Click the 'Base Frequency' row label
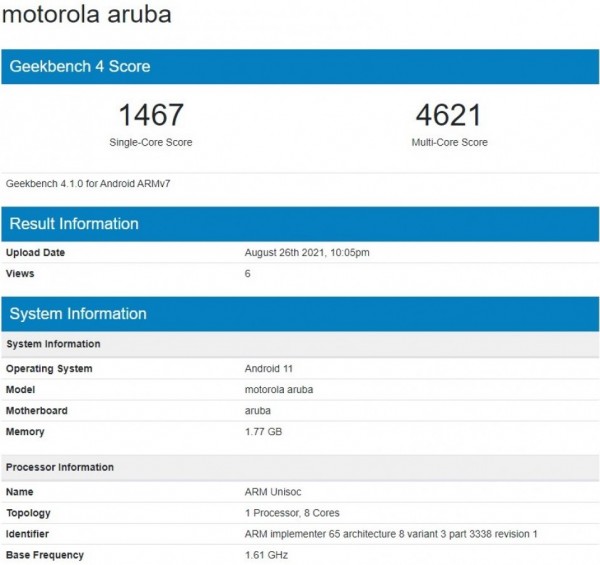This screenshot has width=600, height=565. [45, 555]
